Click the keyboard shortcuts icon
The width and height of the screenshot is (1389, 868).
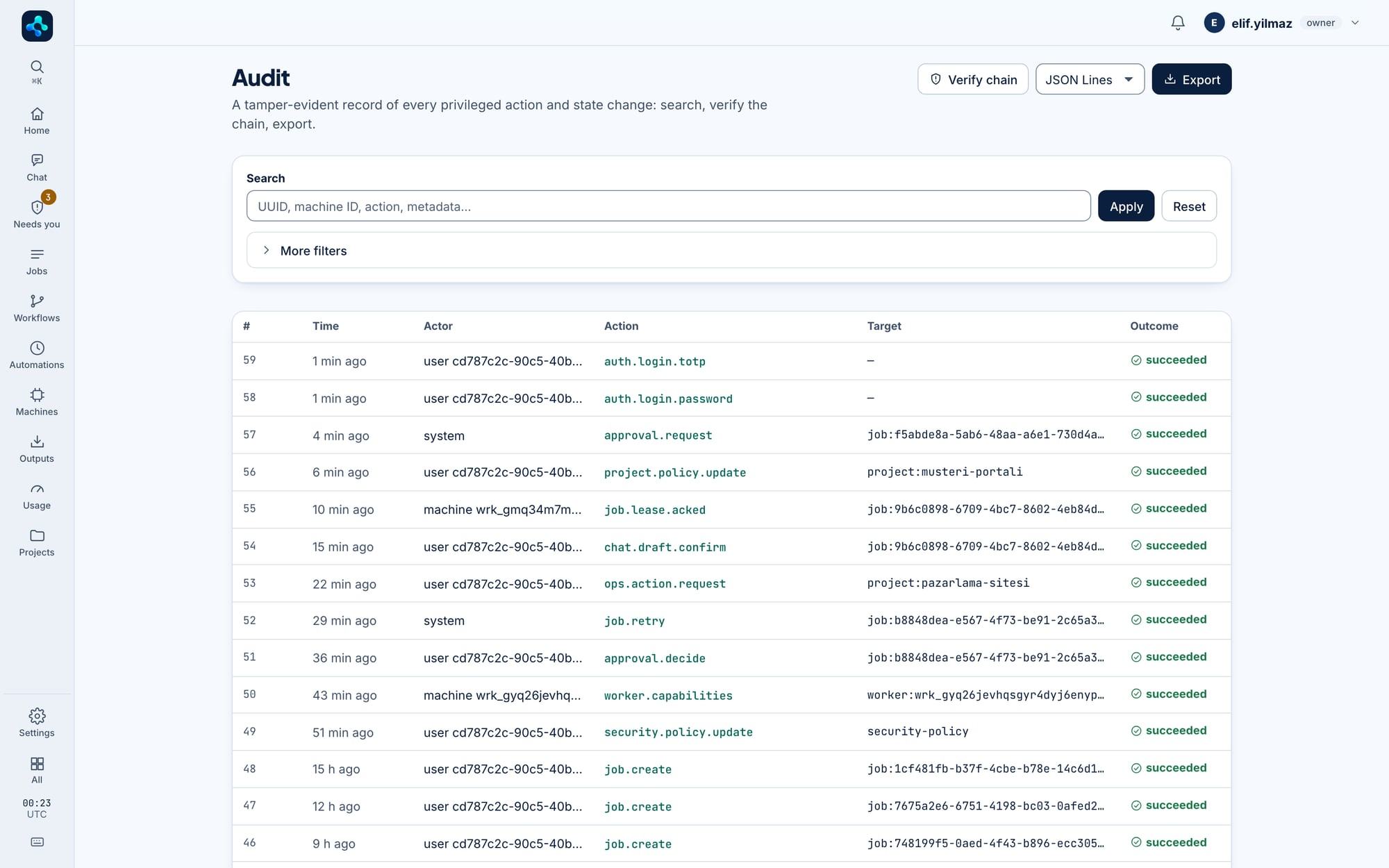tap(38, 842)
